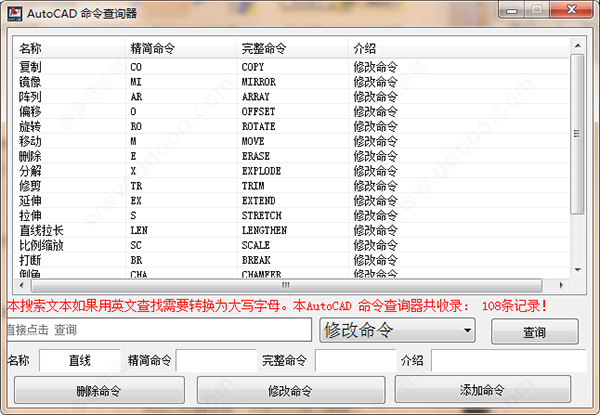Click the search text field with 直接点击 查询
The height and width of the screenshot is (415, 600).
tap(159, 330)
